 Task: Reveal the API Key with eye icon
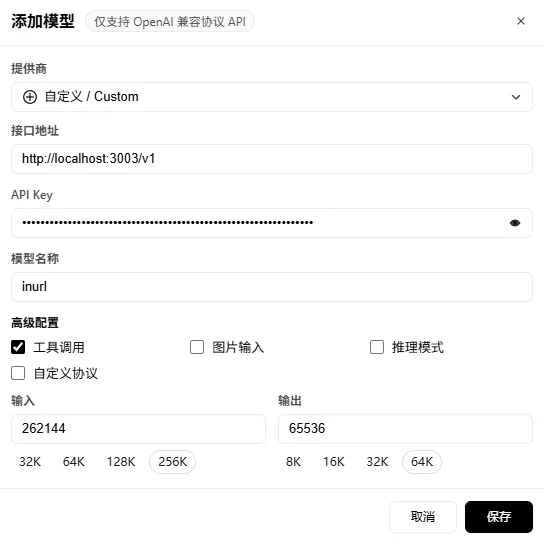click(x=515, y=223)
